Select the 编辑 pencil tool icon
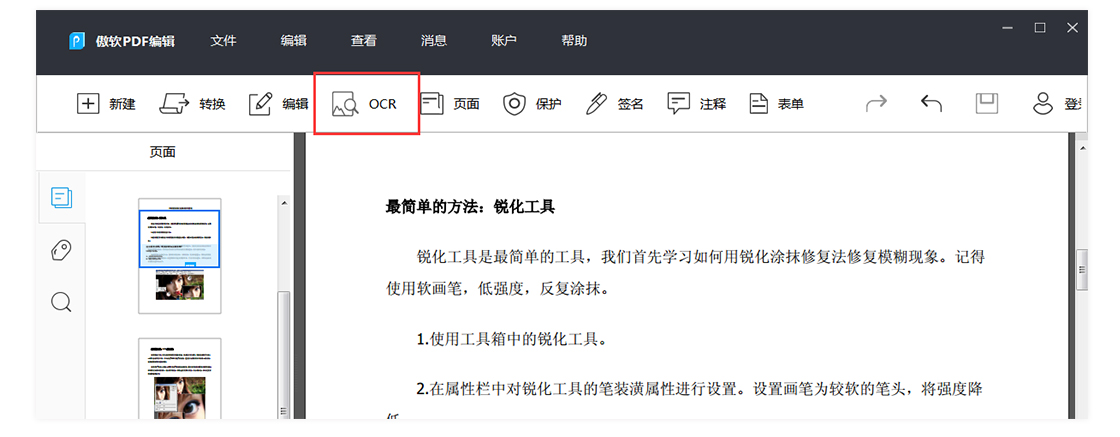The image size is (1120, 437). [261, 104]
